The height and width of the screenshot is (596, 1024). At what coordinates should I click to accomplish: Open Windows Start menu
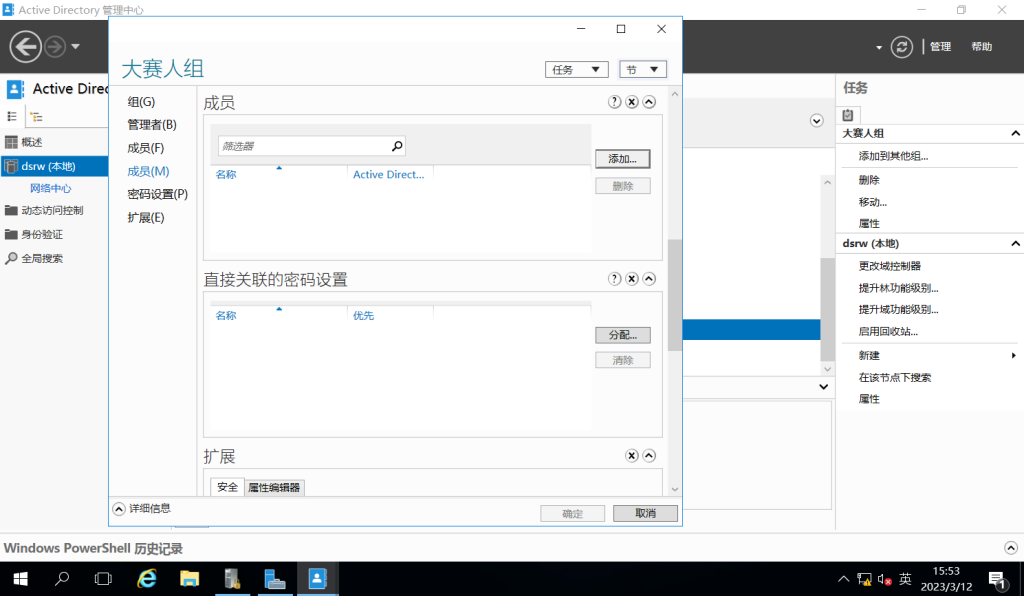click(x=20, y=579)
